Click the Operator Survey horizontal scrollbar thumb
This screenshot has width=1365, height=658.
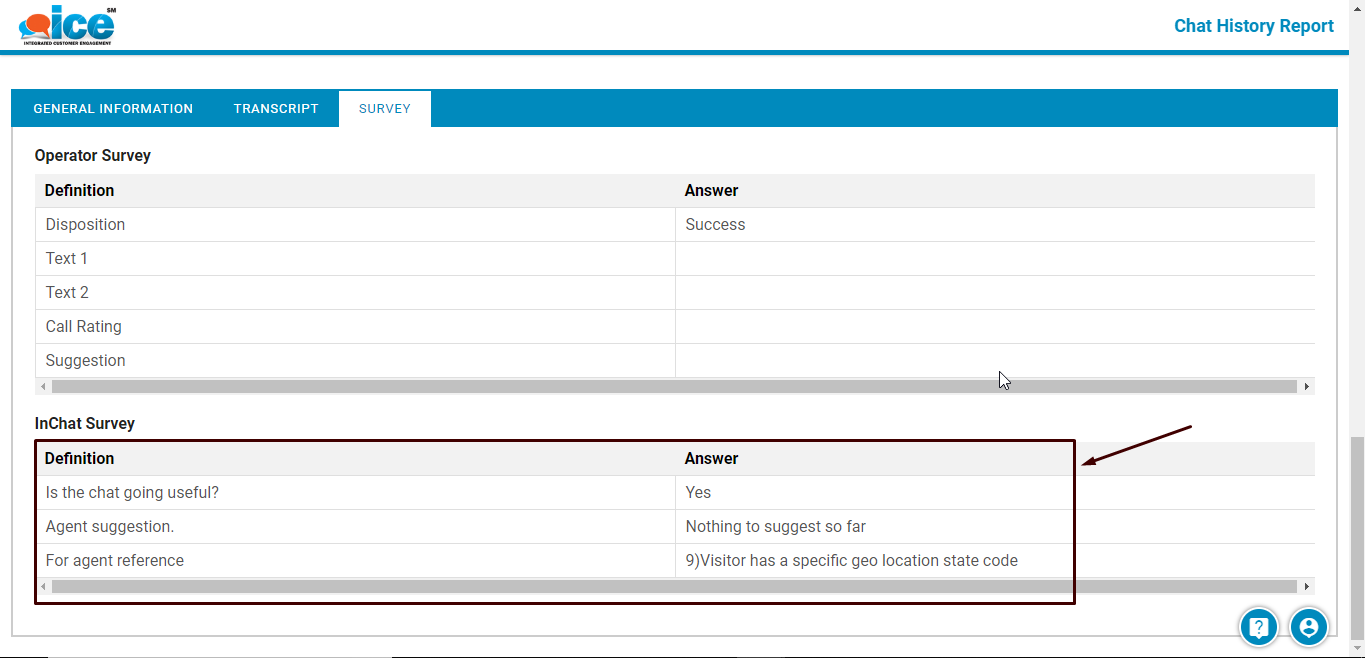coord(673,386)
